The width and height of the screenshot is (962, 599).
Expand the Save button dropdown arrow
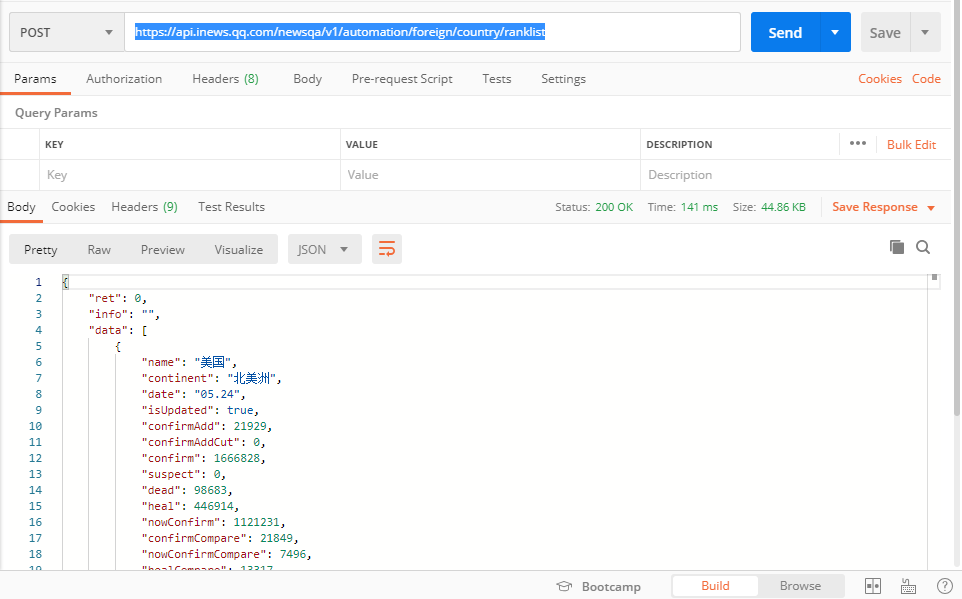tap(925, 33)
